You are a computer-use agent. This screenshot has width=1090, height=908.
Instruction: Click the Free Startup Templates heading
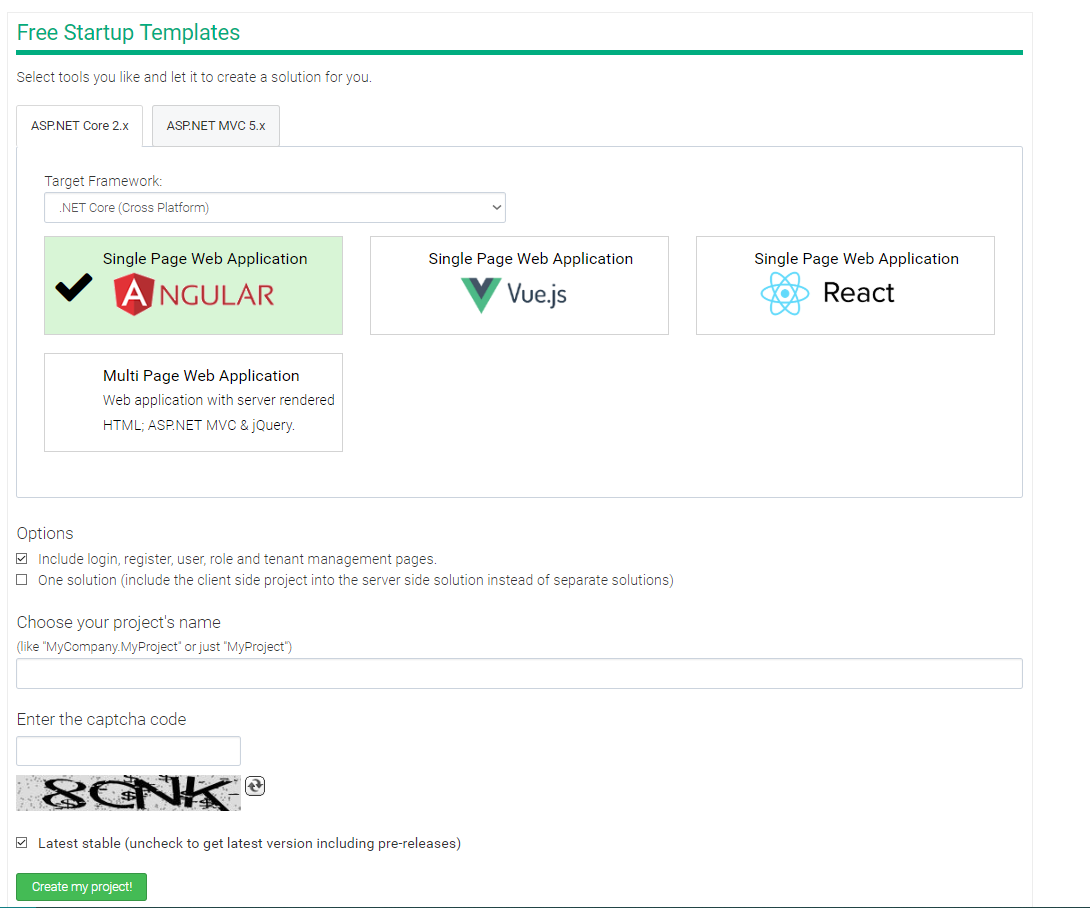(129, 33)
